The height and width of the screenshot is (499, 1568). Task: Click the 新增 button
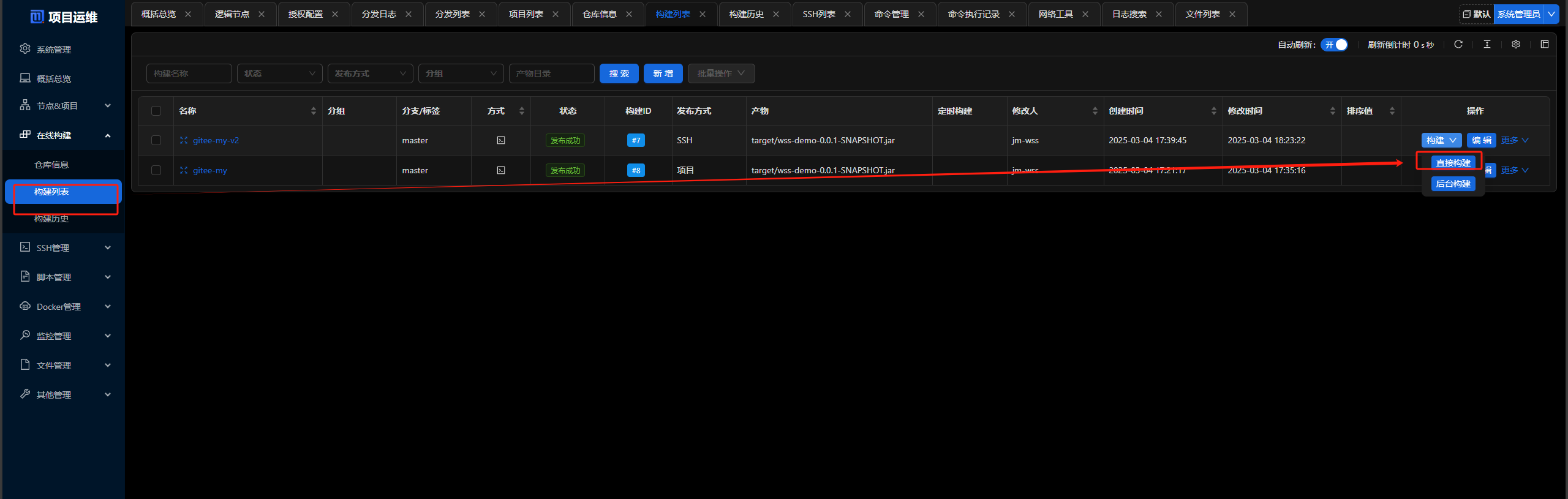[663, 73]
